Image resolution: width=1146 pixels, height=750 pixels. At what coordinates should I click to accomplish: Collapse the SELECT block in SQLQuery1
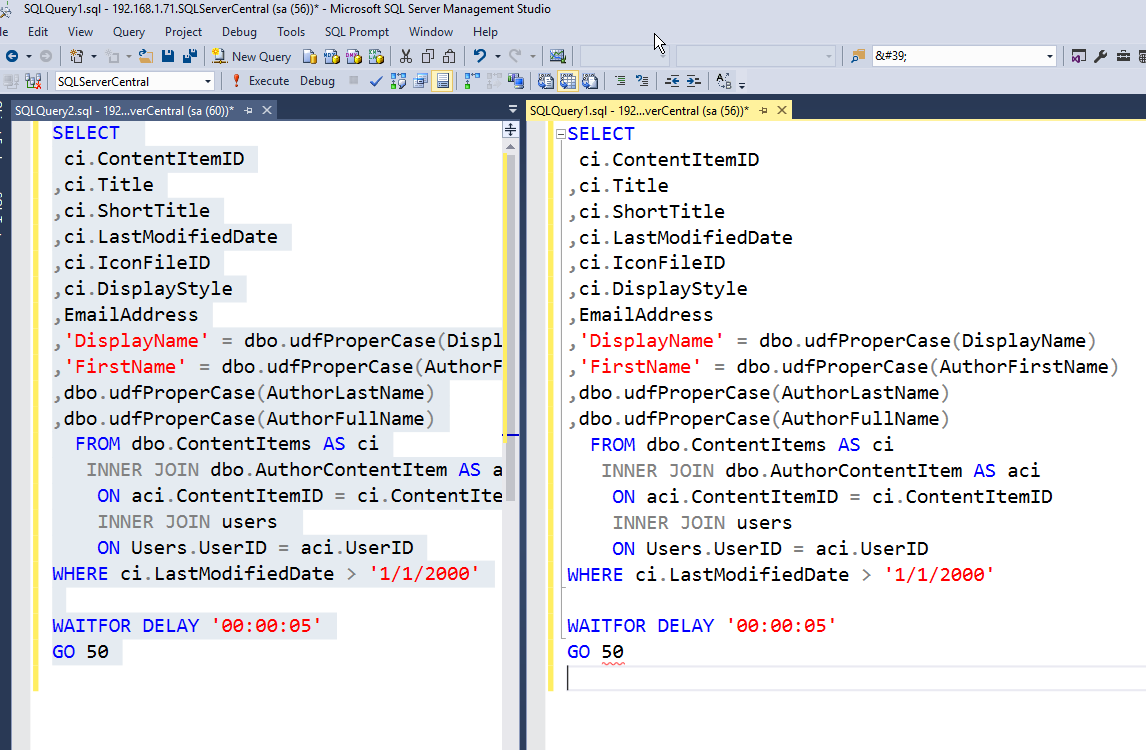pyautogui.click(x=561, y=134)
